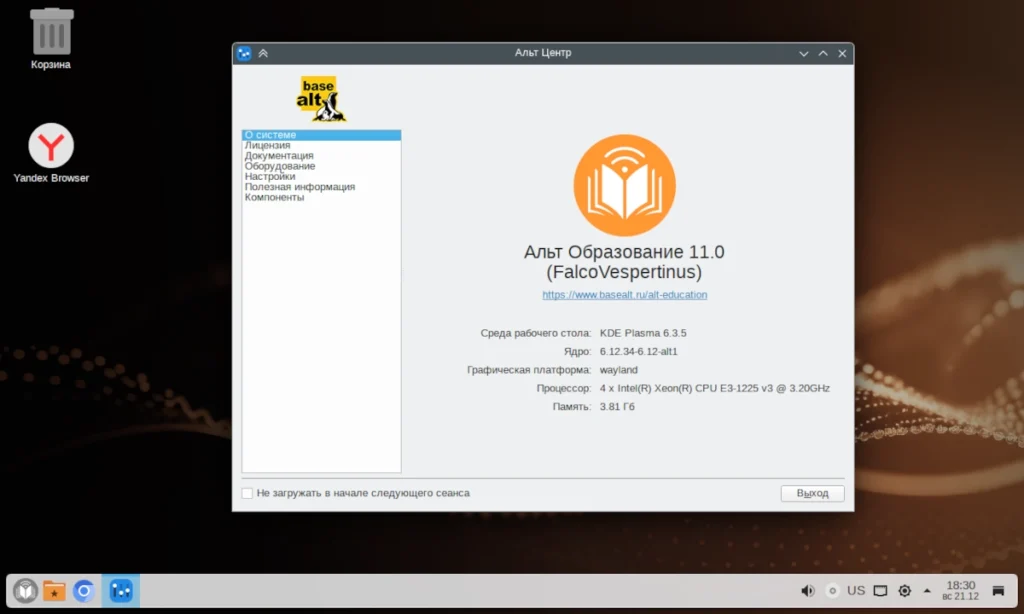Screen dimensions: 1024x614
Task: Click the kernel version '6.12.34-6.12-alt1'
Action: click(639, 351)
